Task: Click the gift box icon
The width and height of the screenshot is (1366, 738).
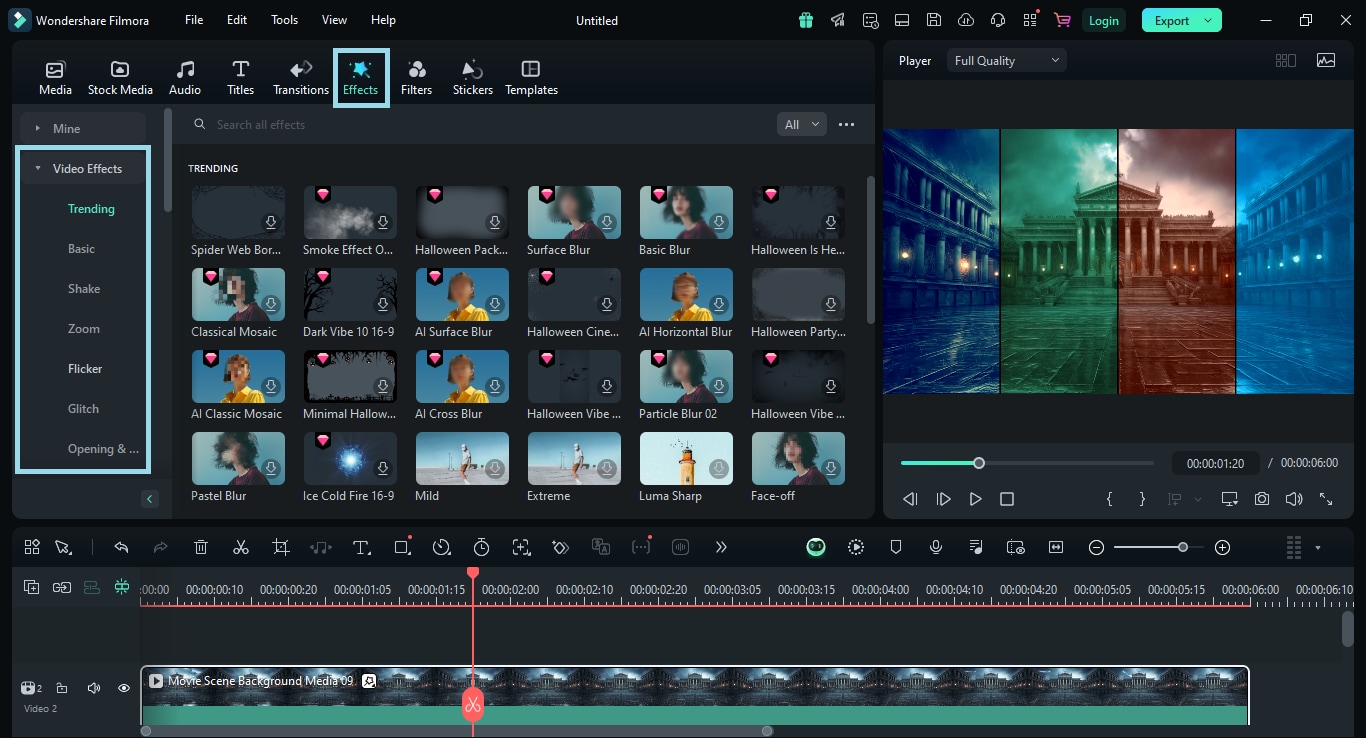Action: (x=806, y=20)
